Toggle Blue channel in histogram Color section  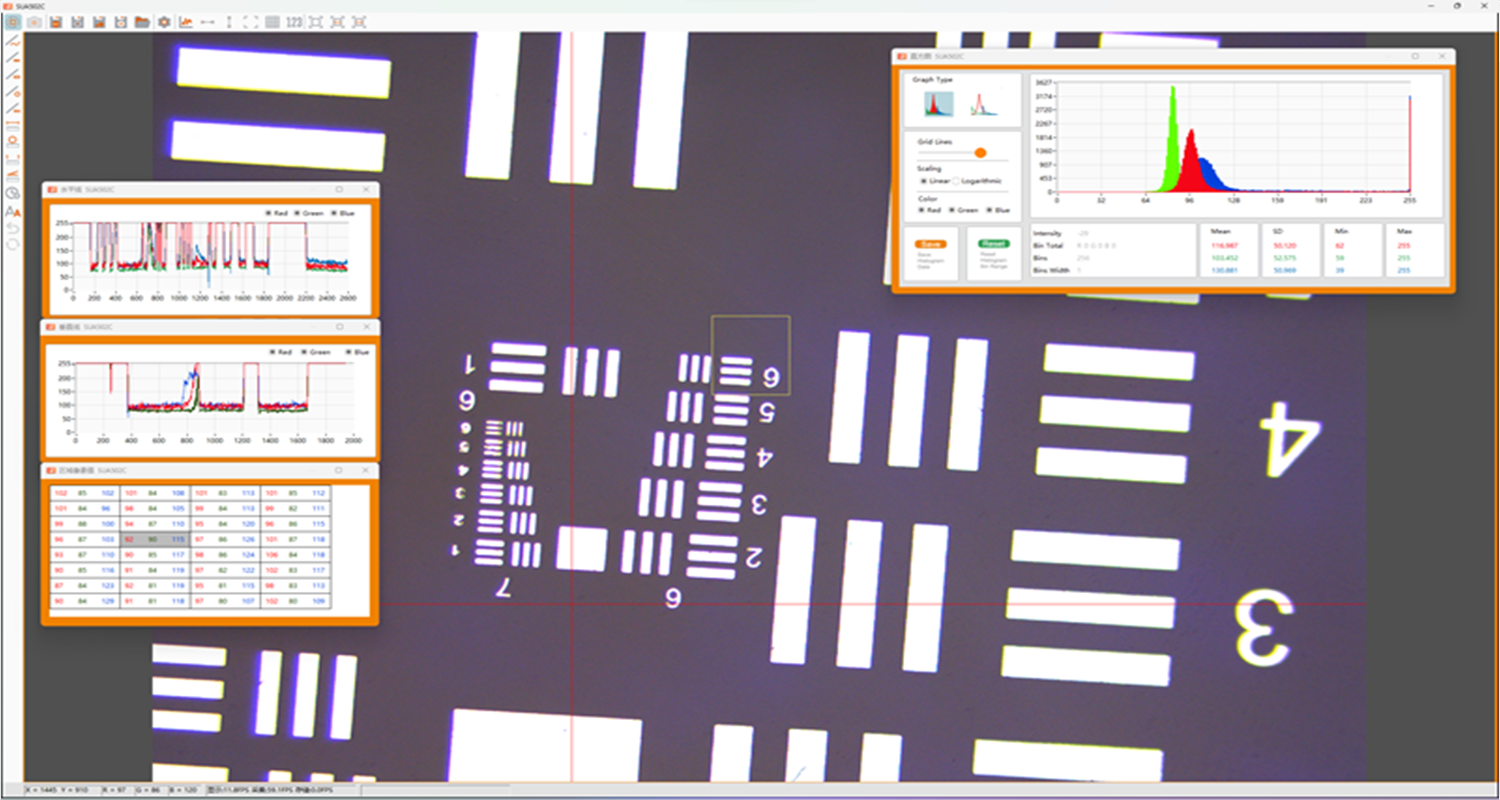point(990,210)
